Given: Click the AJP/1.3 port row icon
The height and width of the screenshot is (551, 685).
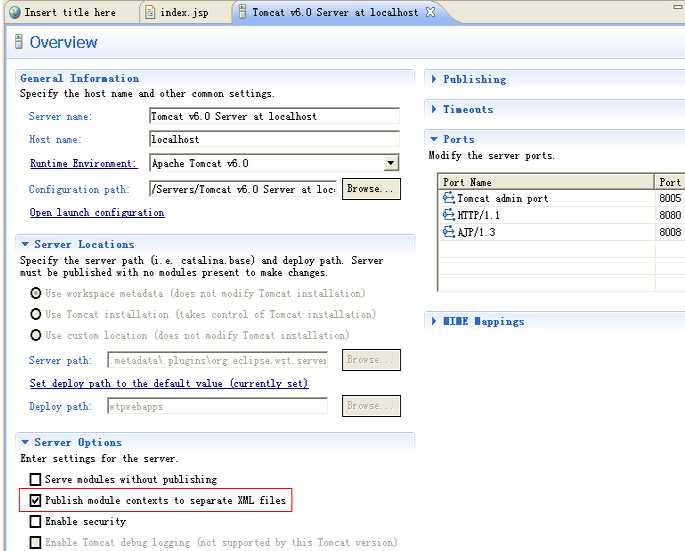Looking at the screenshot, I should coord(448,232).
